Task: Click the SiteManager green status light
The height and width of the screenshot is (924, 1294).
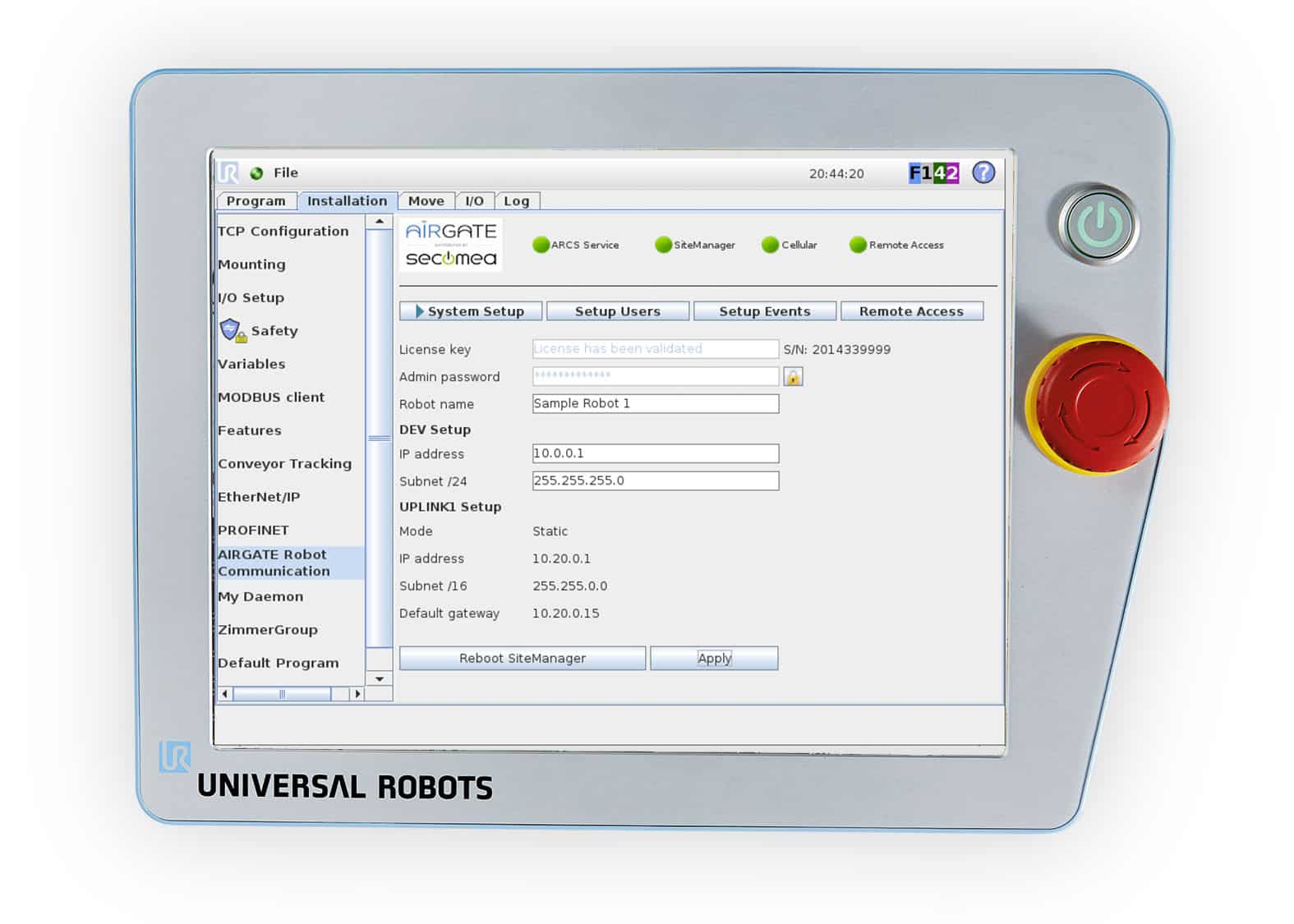Action: coord(663,245)
